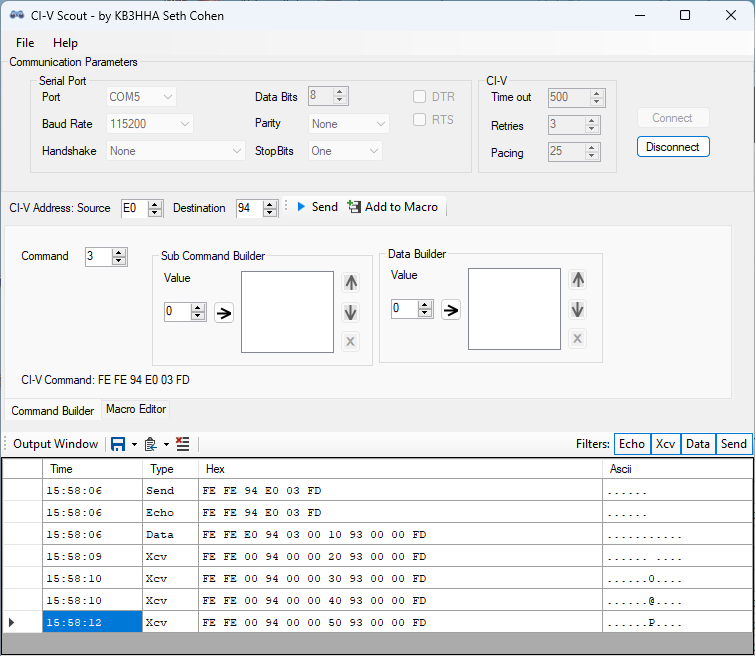Open the File menu

(25, 43)
